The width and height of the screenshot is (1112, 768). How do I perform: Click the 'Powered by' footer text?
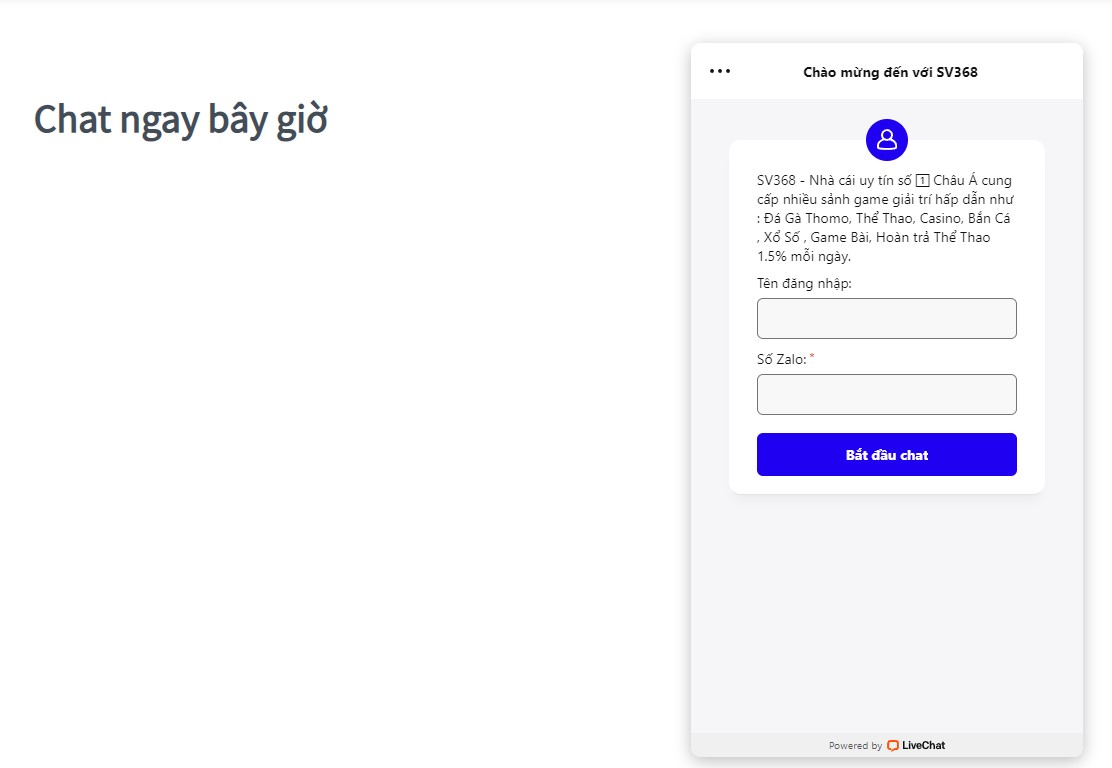[855, 746]
